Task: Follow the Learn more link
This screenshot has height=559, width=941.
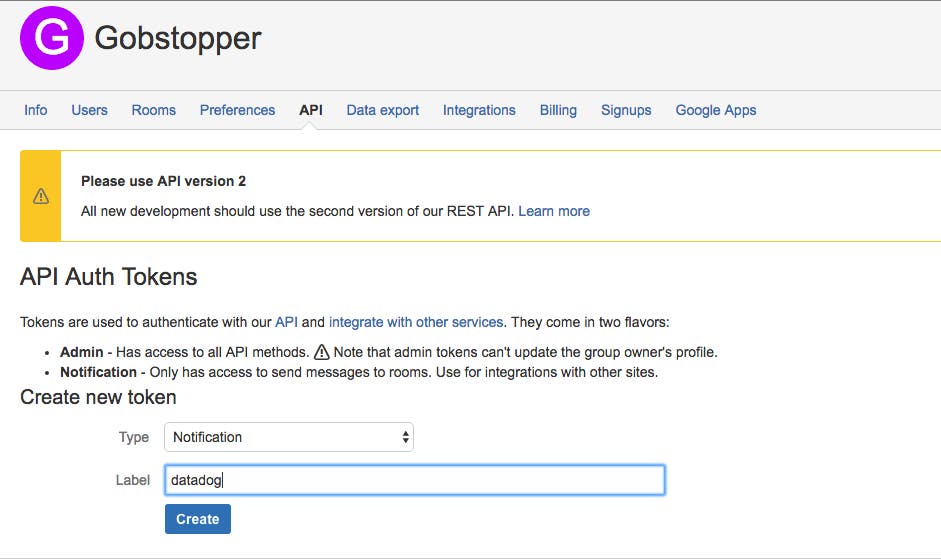Action: [x=554, y=211]
